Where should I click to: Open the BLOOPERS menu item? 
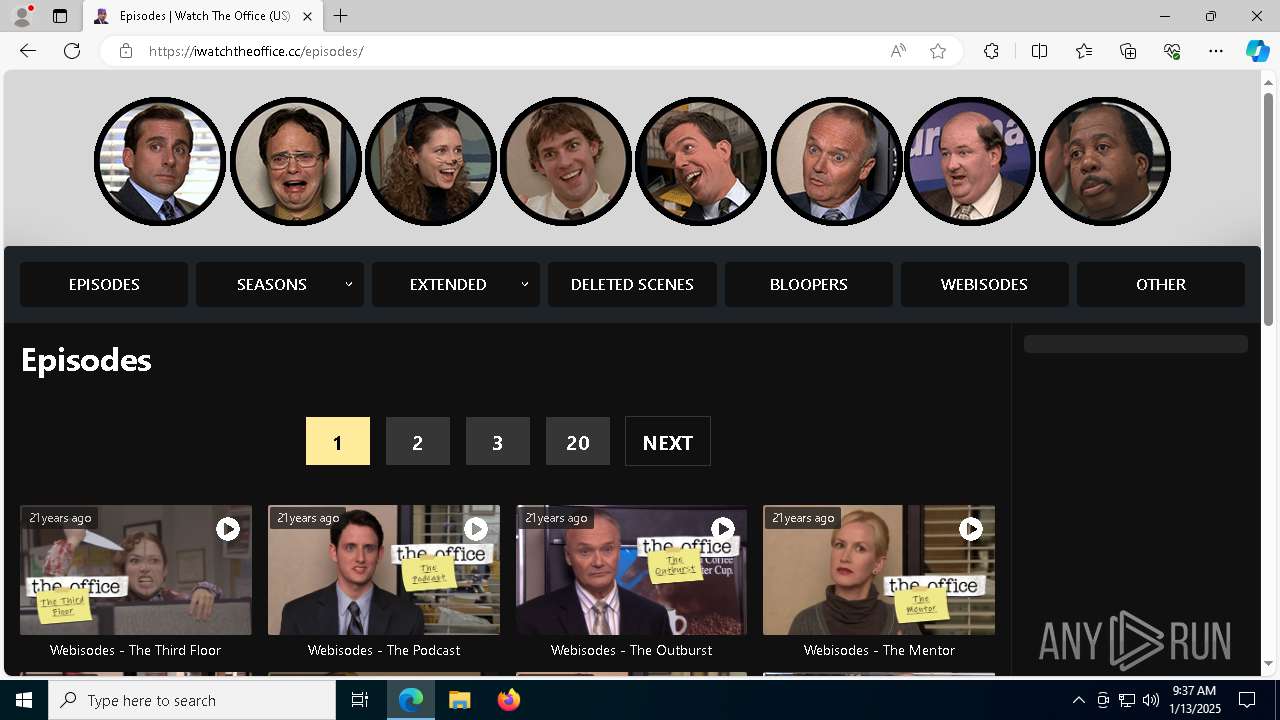(x=809, y=284)
